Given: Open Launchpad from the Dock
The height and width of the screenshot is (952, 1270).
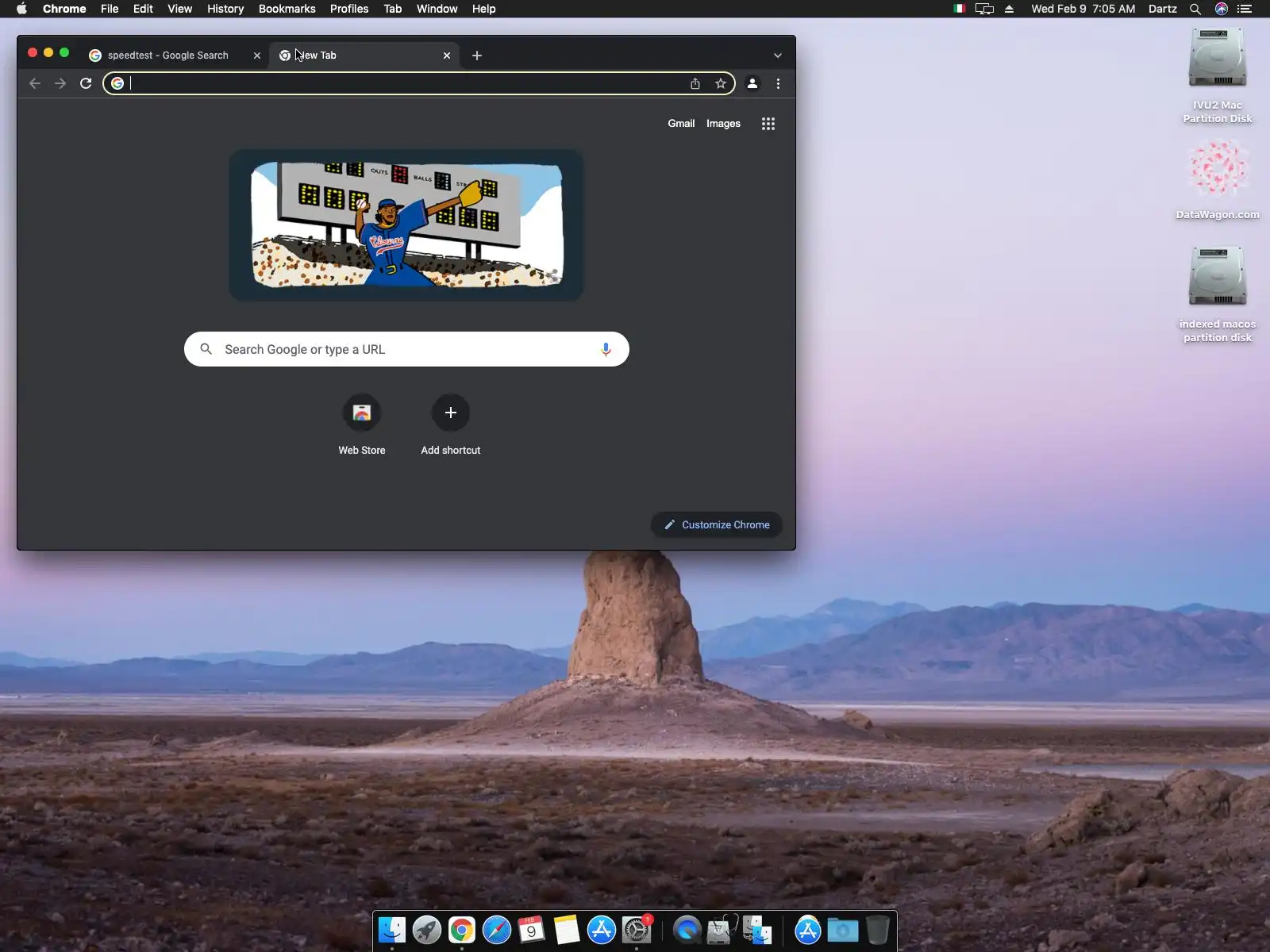Looking at the screenshot, I should 427,930.
